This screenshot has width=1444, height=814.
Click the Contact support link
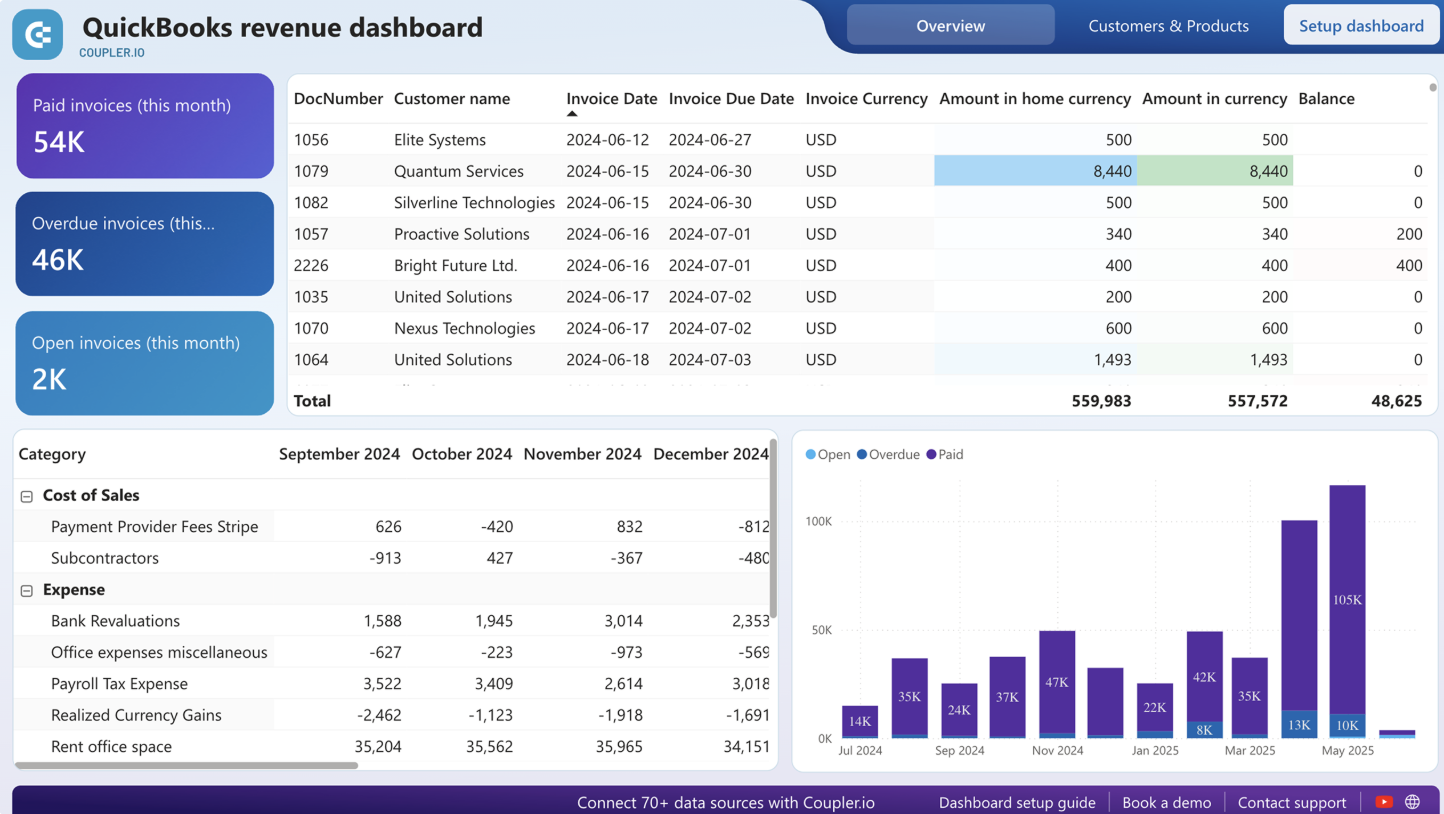1292,801
